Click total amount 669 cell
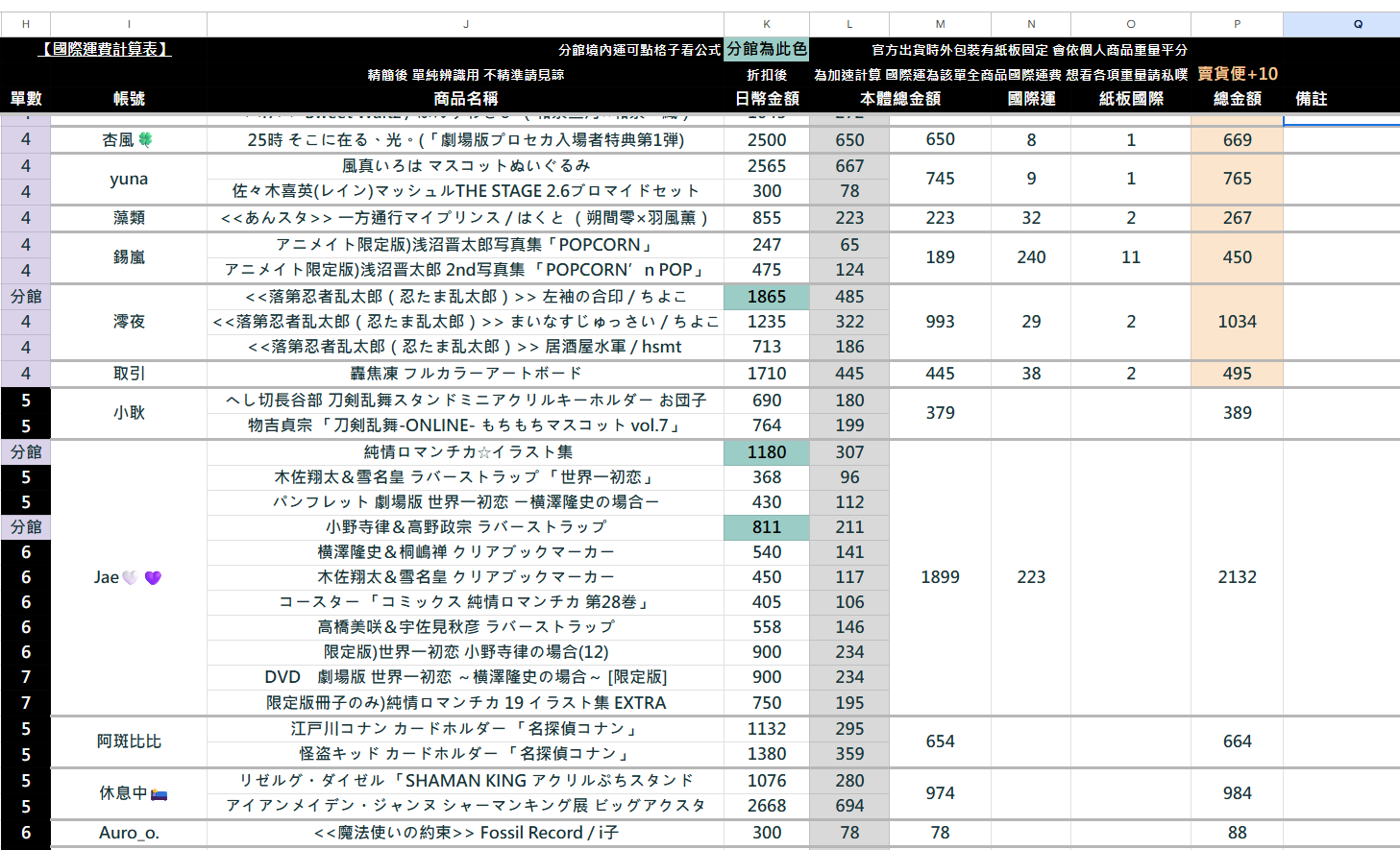This screenshot has width=1400, height=850. coord(1238,140)
